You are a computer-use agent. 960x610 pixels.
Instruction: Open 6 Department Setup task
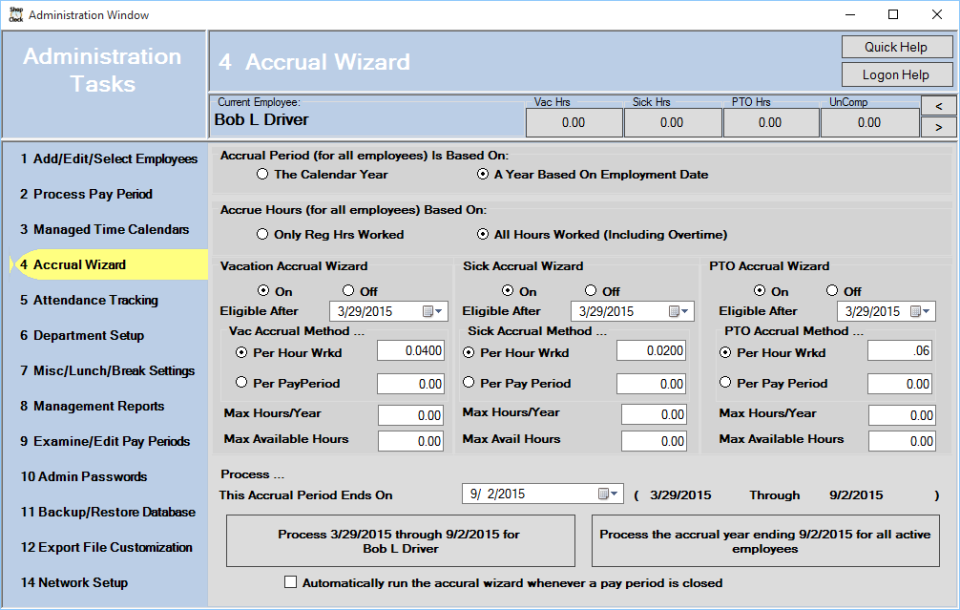tap(82, 336)
